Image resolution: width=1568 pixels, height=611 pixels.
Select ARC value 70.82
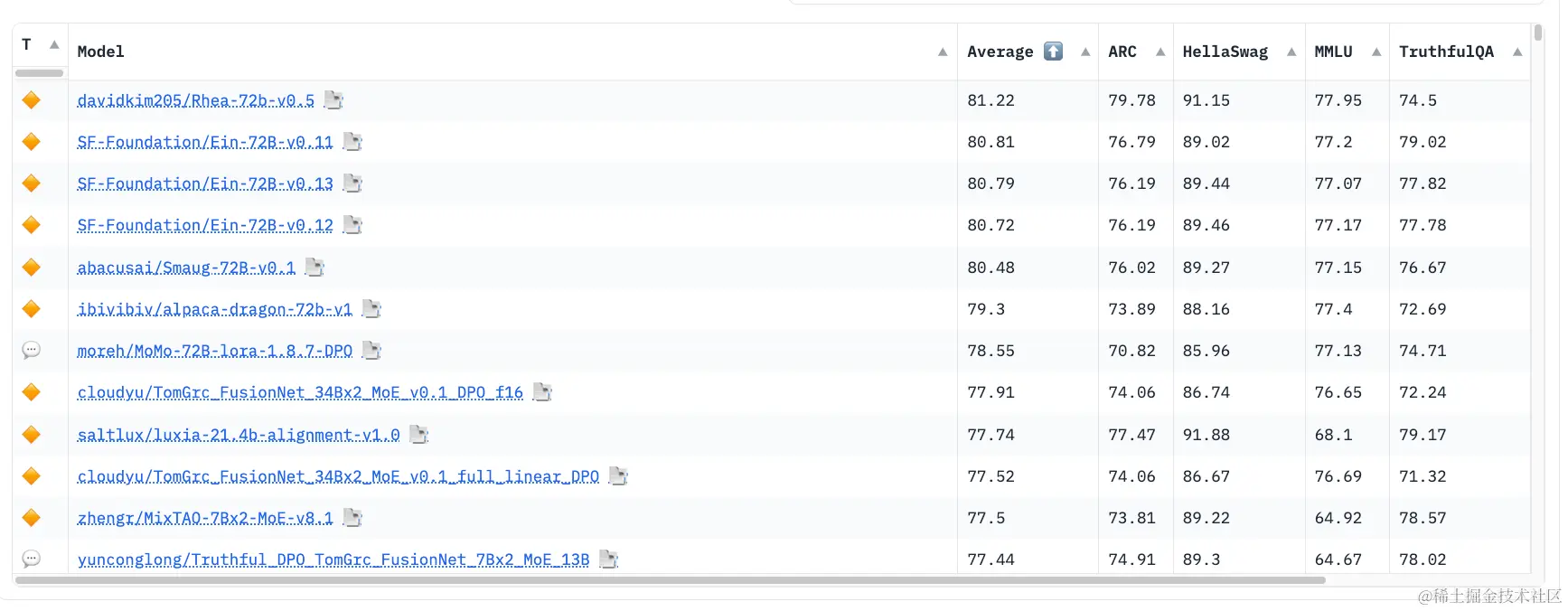point(1131,351)
